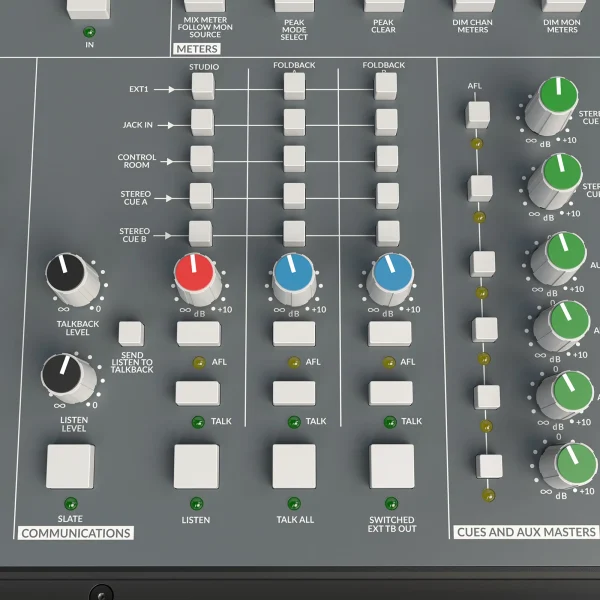The width and height of the screenshot is (600, 600).
Task: Hit the Slate button
Action: point(70,466)
